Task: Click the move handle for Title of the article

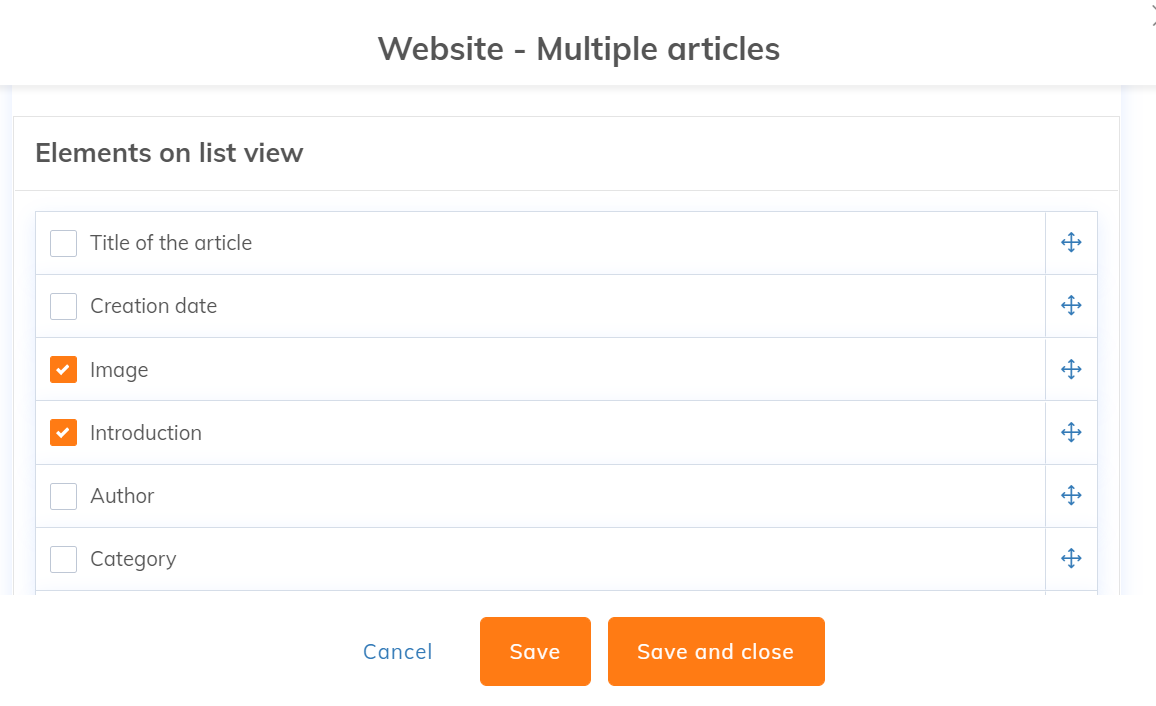Action: 1071,243
